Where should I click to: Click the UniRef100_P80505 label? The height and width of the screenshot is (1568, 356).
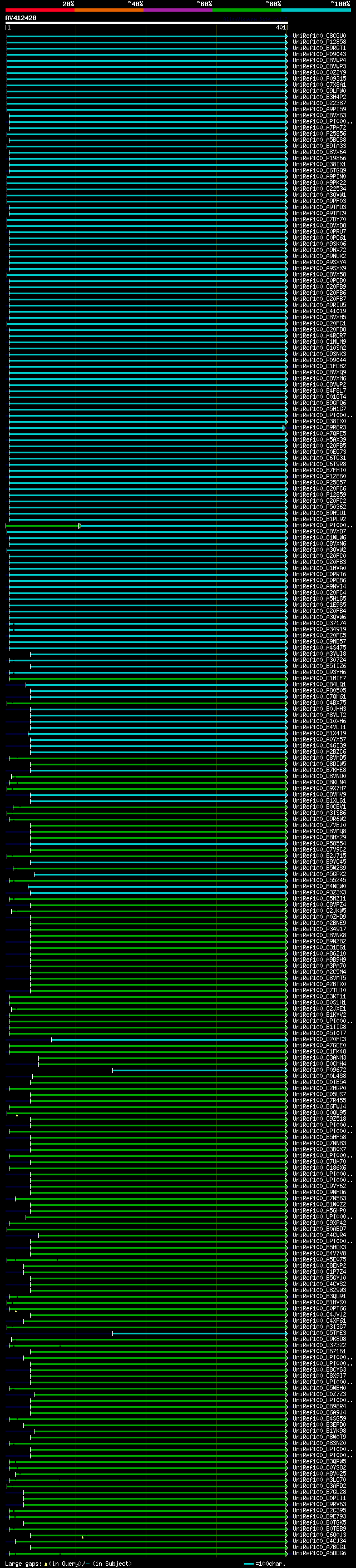(319, 690)
